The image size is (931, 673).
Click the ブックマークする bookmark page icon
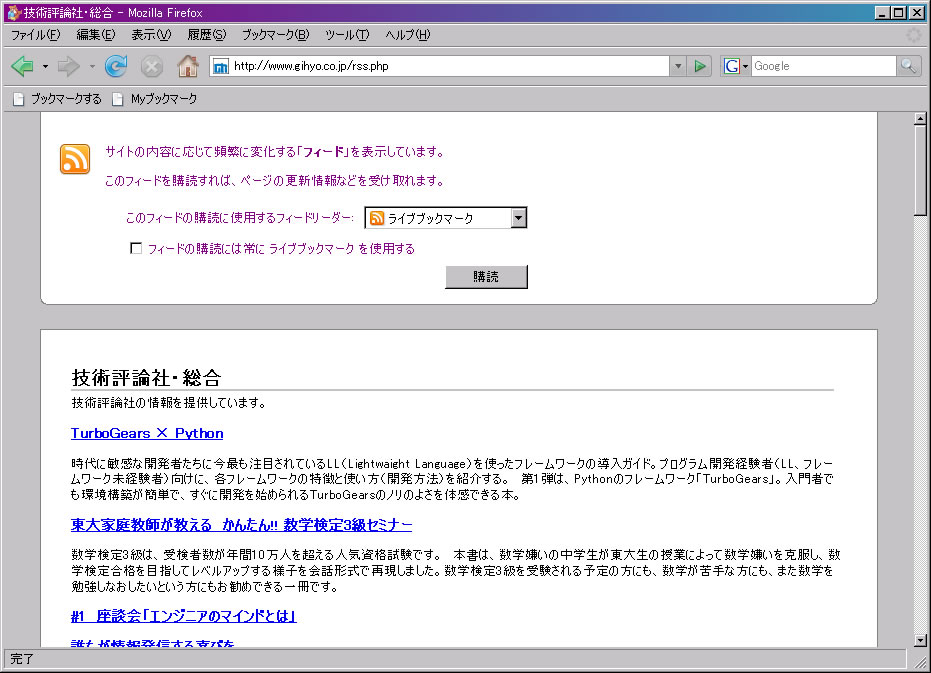[x=18, y=99]
